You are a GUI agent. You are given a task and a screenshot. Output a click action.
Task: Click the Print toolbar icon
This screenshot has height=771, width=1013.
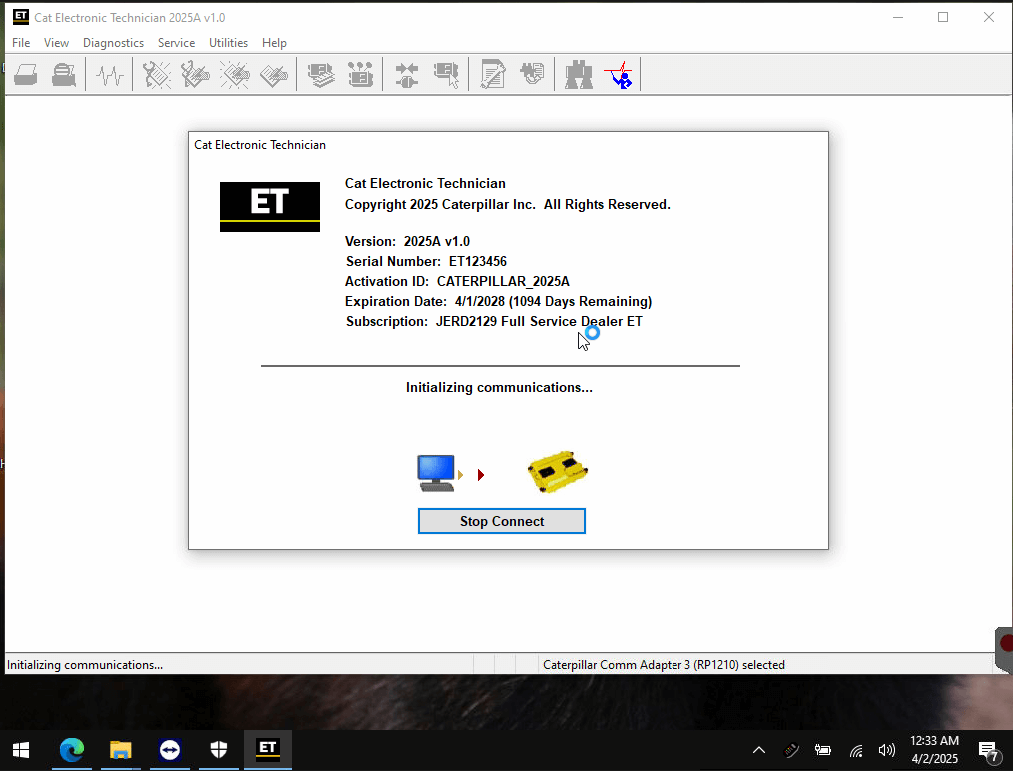point(26,75)
